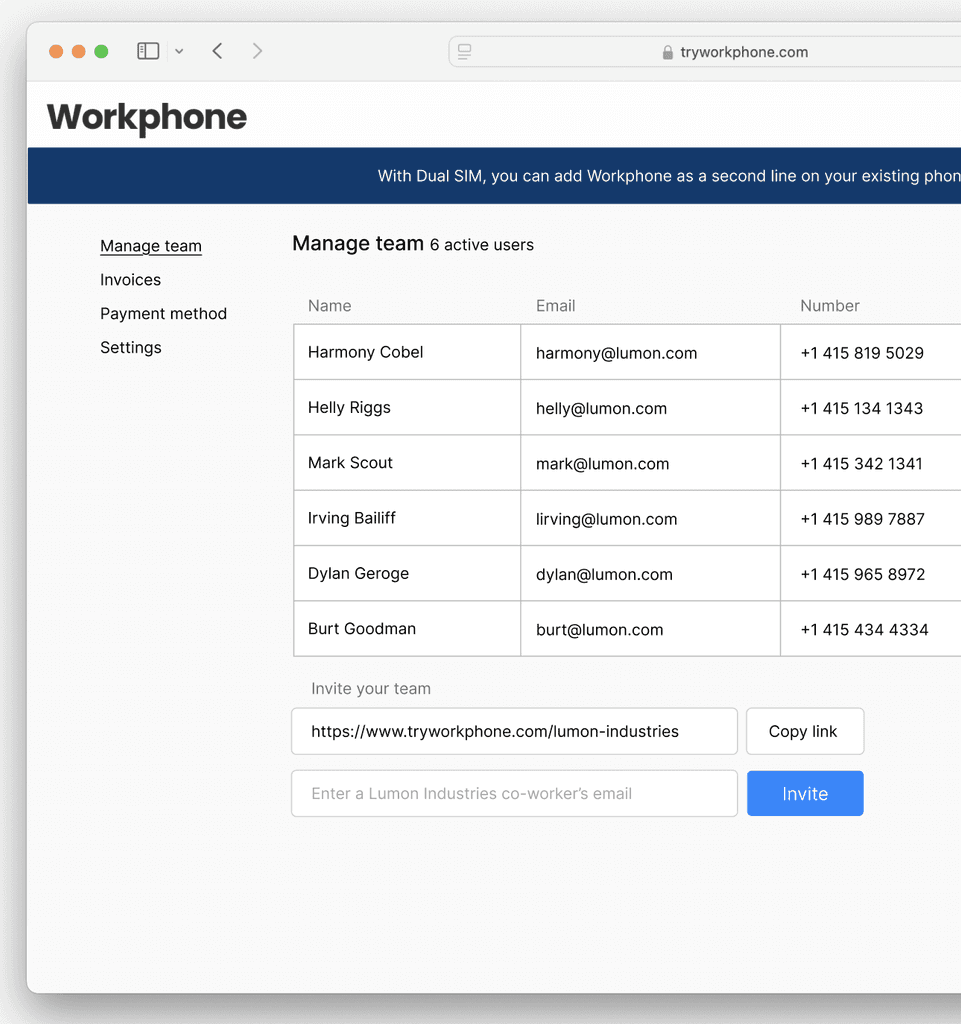Go forward with the browser forward arrow
This screenshot has width=961, height=1024.
pyautogui.click(x=257, y=51)
